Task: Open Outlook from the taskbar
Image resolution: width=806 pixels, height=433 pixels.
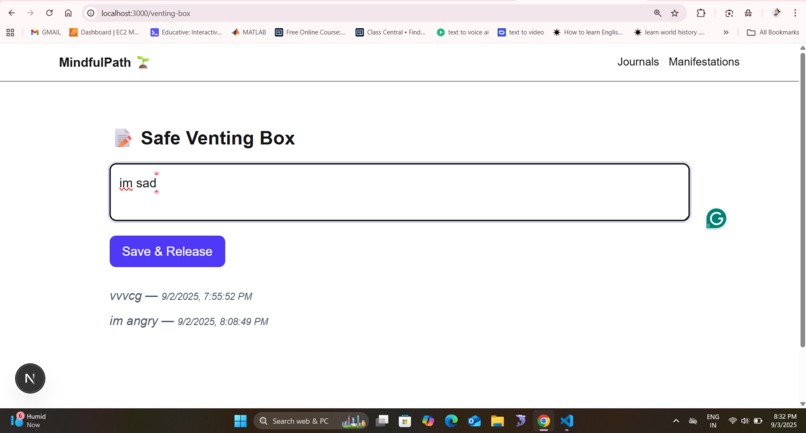Action: [x=474, y=421]
